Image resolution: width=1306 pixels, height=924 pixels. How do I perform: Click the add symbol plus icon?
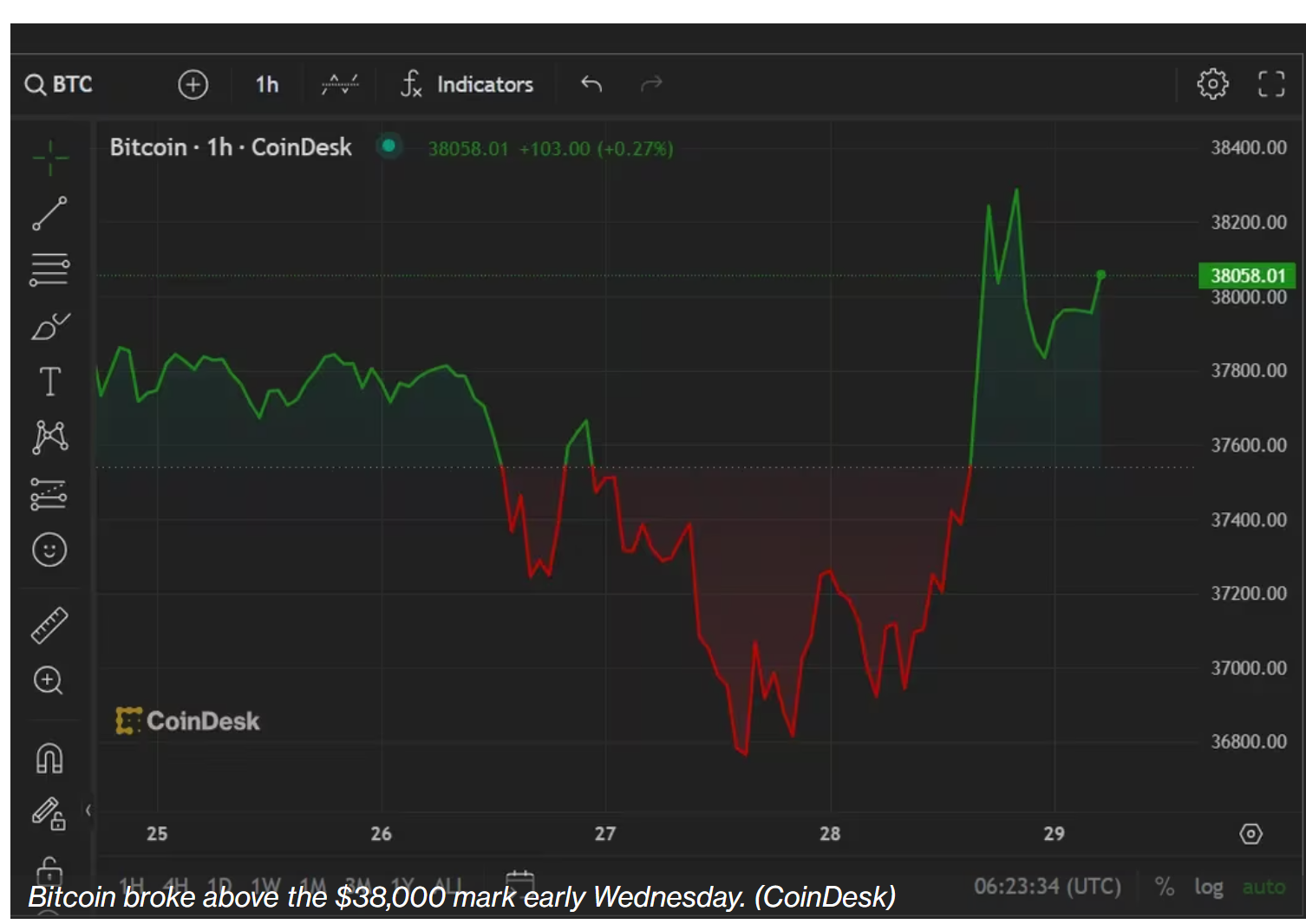(193, 84)
